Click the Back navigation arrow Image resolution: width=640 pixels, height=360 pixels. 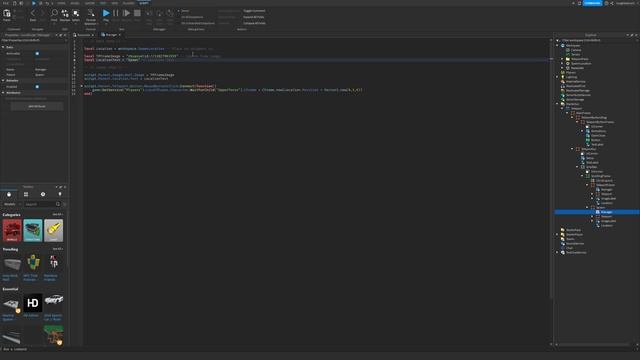[33, 13]
